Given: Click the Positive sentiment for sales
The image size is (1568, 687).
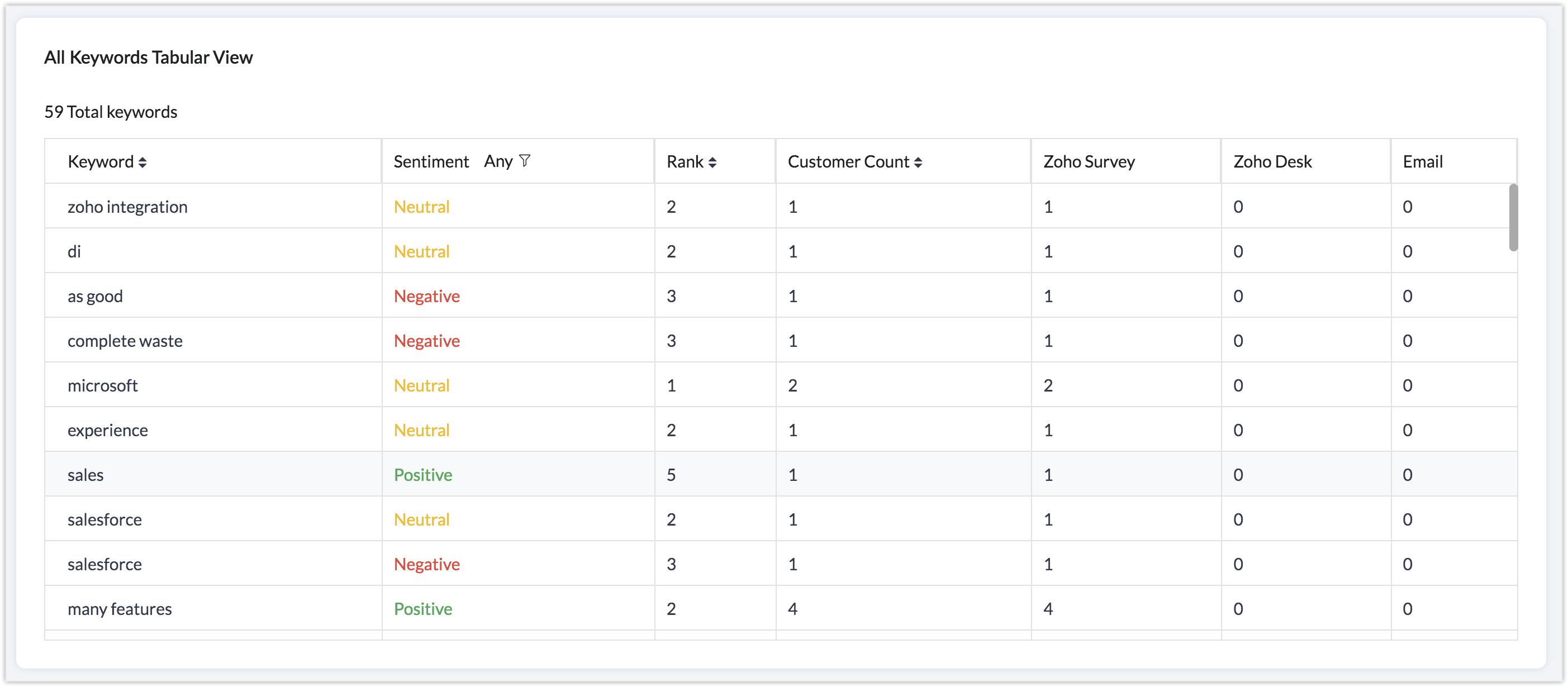Looking at the screenshot, I should pyautogui.click(x=423, y=475).
